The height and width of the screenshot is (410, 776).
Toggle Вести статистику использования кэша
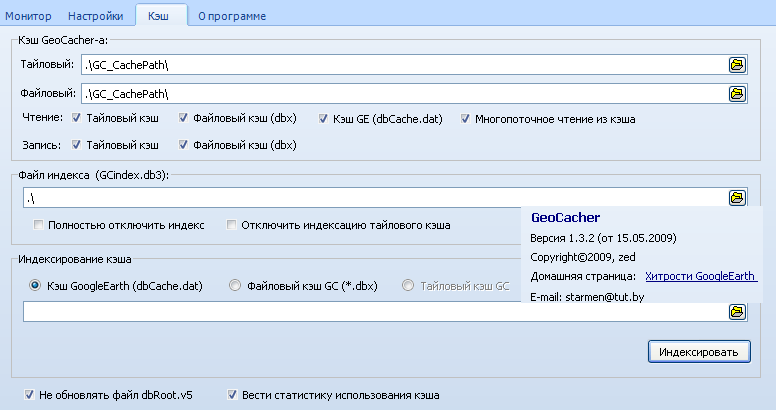[233, 395]
